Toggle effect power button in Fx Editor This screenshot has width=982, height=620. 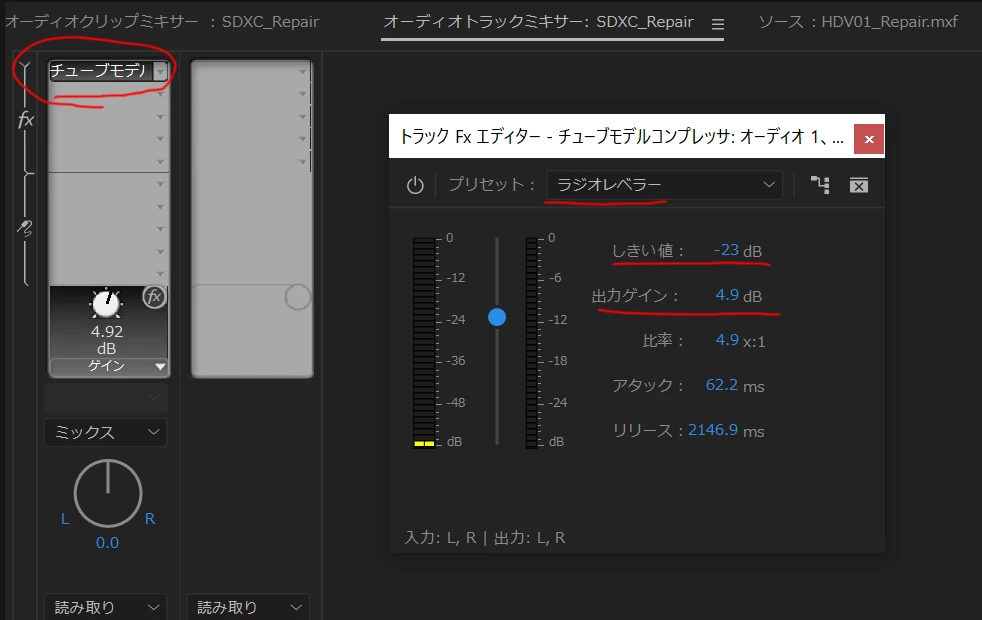(415, 185)
